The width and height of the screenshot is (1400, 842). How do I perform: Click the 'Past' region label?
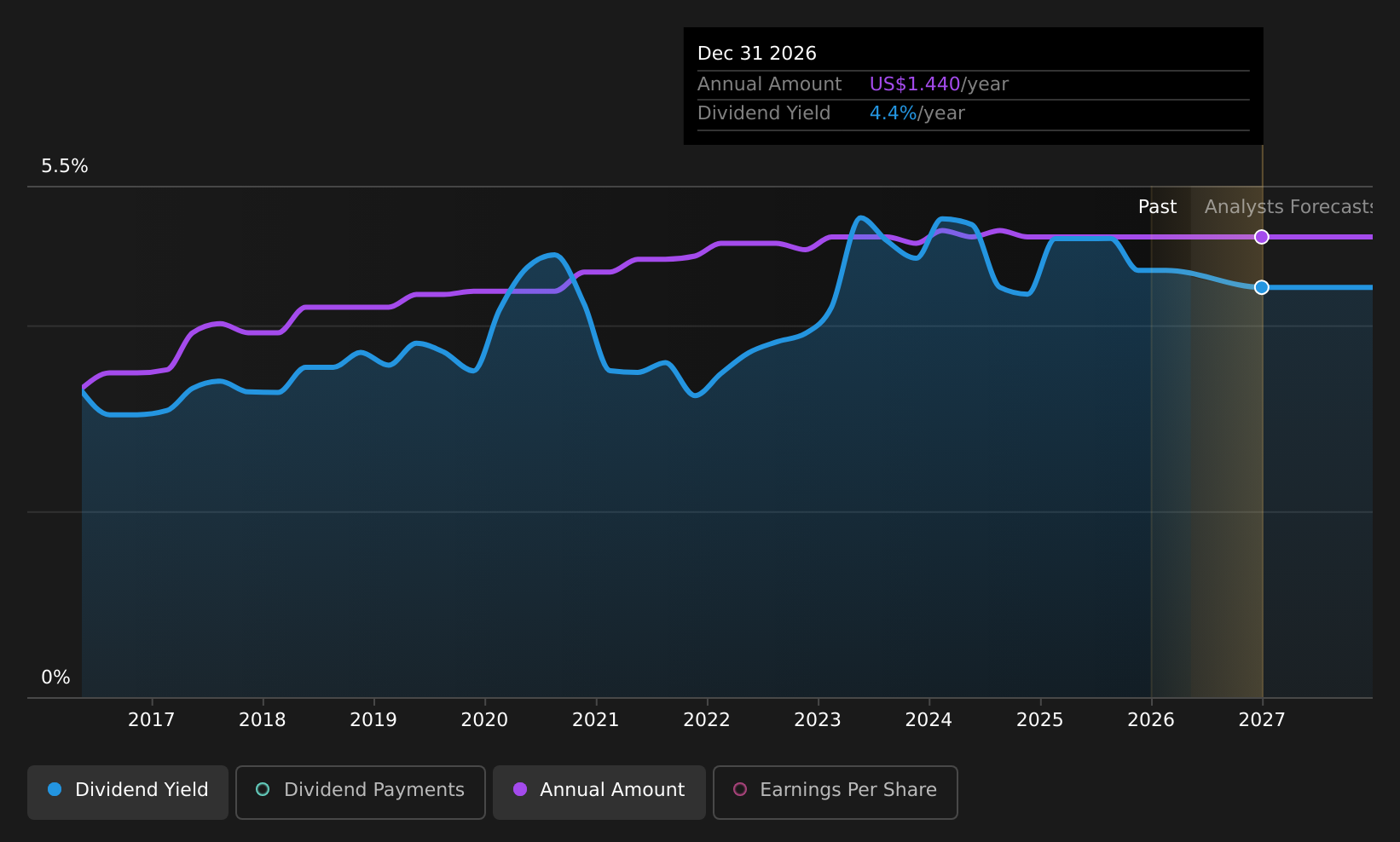point(1157,207)
